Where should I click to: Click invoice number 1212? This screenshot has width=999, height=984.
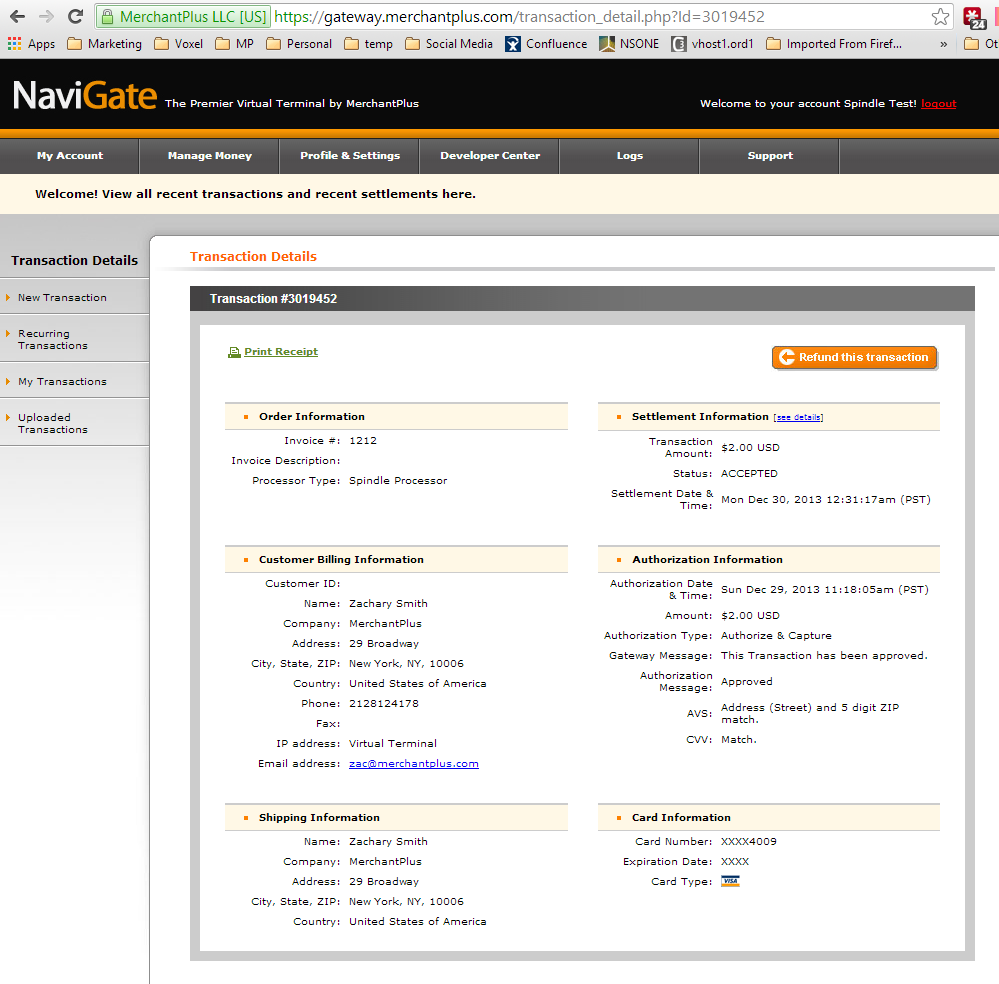(x=363, y=440)
